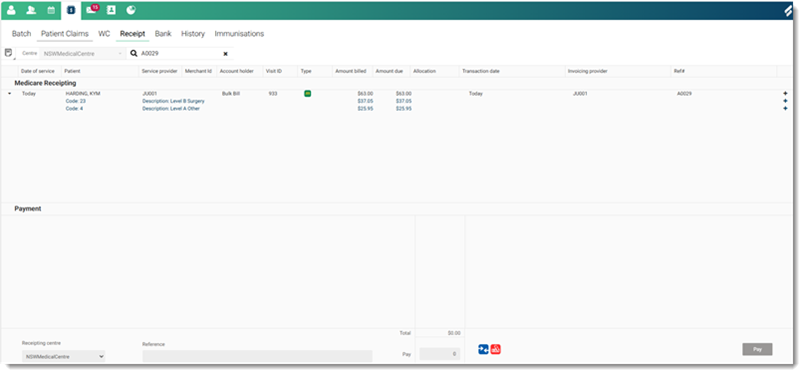The width and height of the screenshot is (800, 370).
Task: Click the blue transfer payment icon
Action: coord(483,349)
